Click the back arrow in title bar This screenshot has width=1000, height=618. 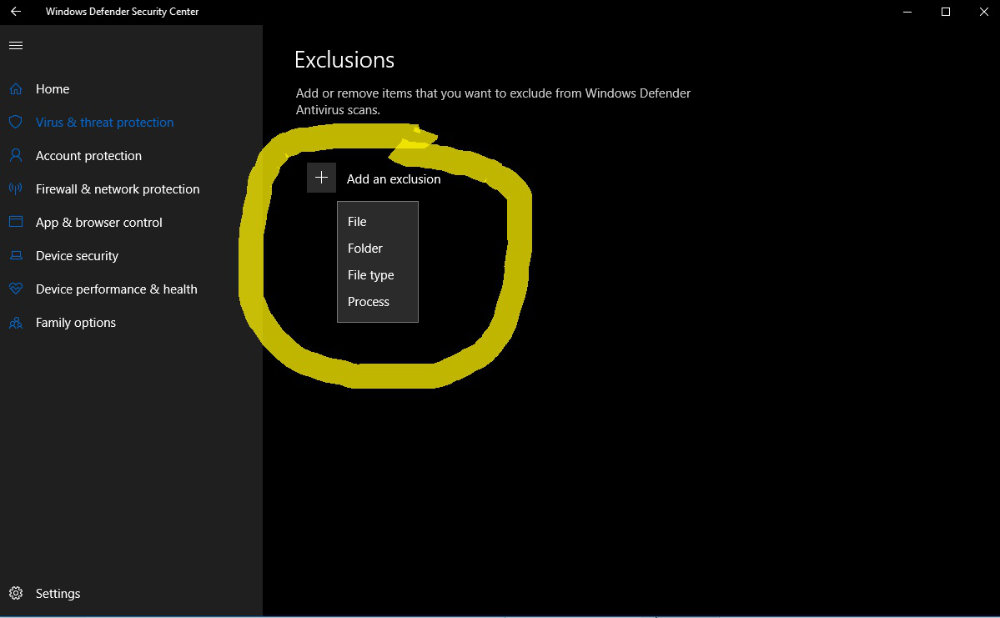[15, 11]
